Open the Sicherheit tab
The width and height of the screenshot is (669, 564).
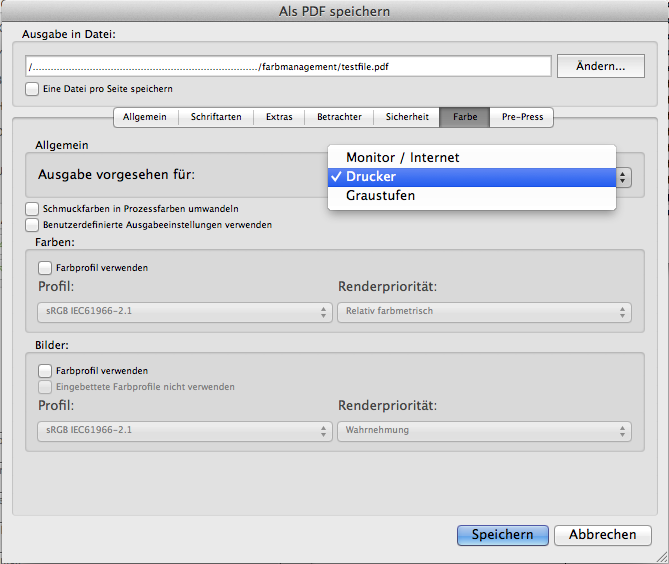click(407, 117)
